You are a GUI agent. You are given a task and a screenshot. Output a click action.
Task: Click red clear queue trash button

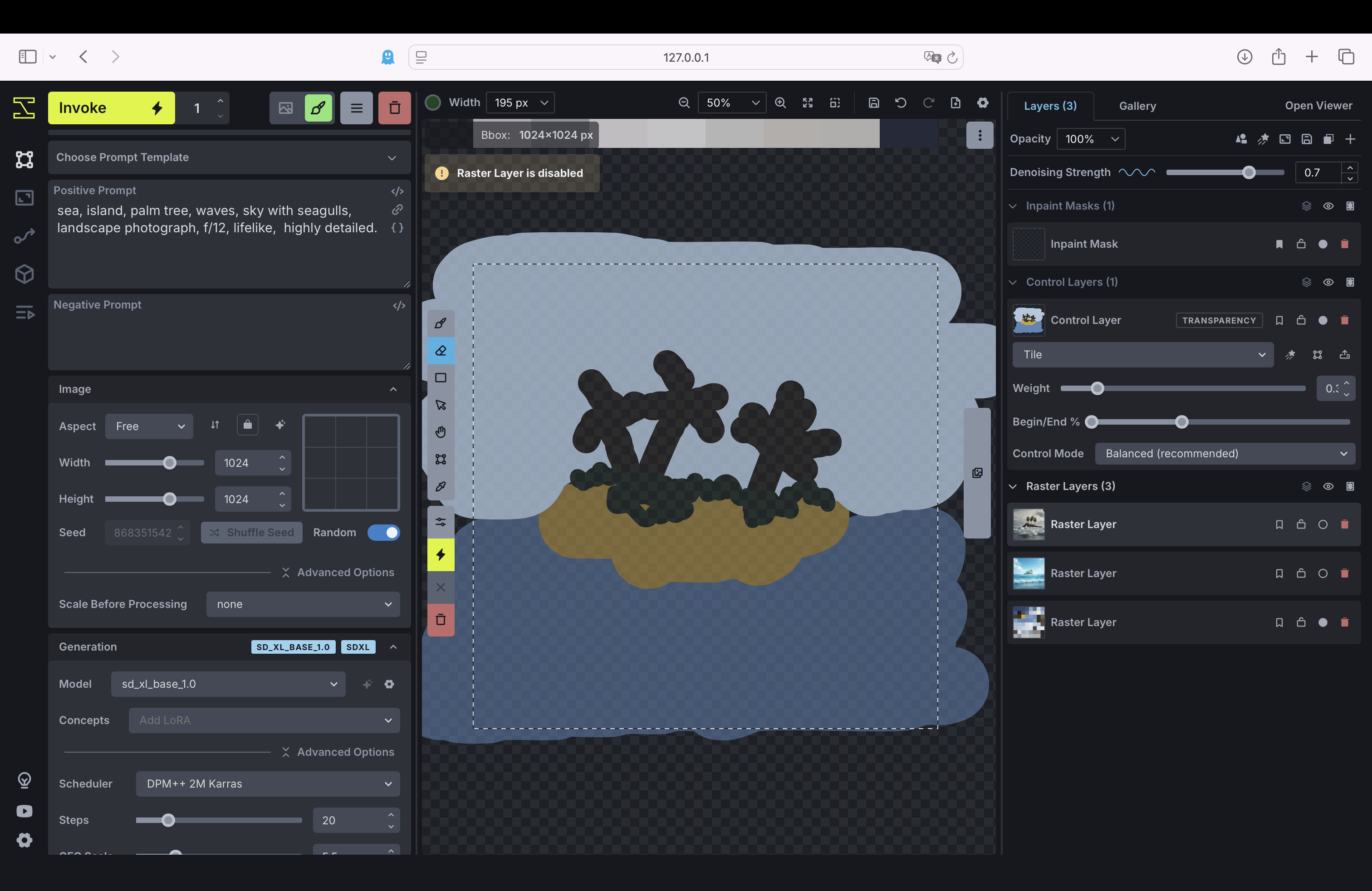coord(394,108)
